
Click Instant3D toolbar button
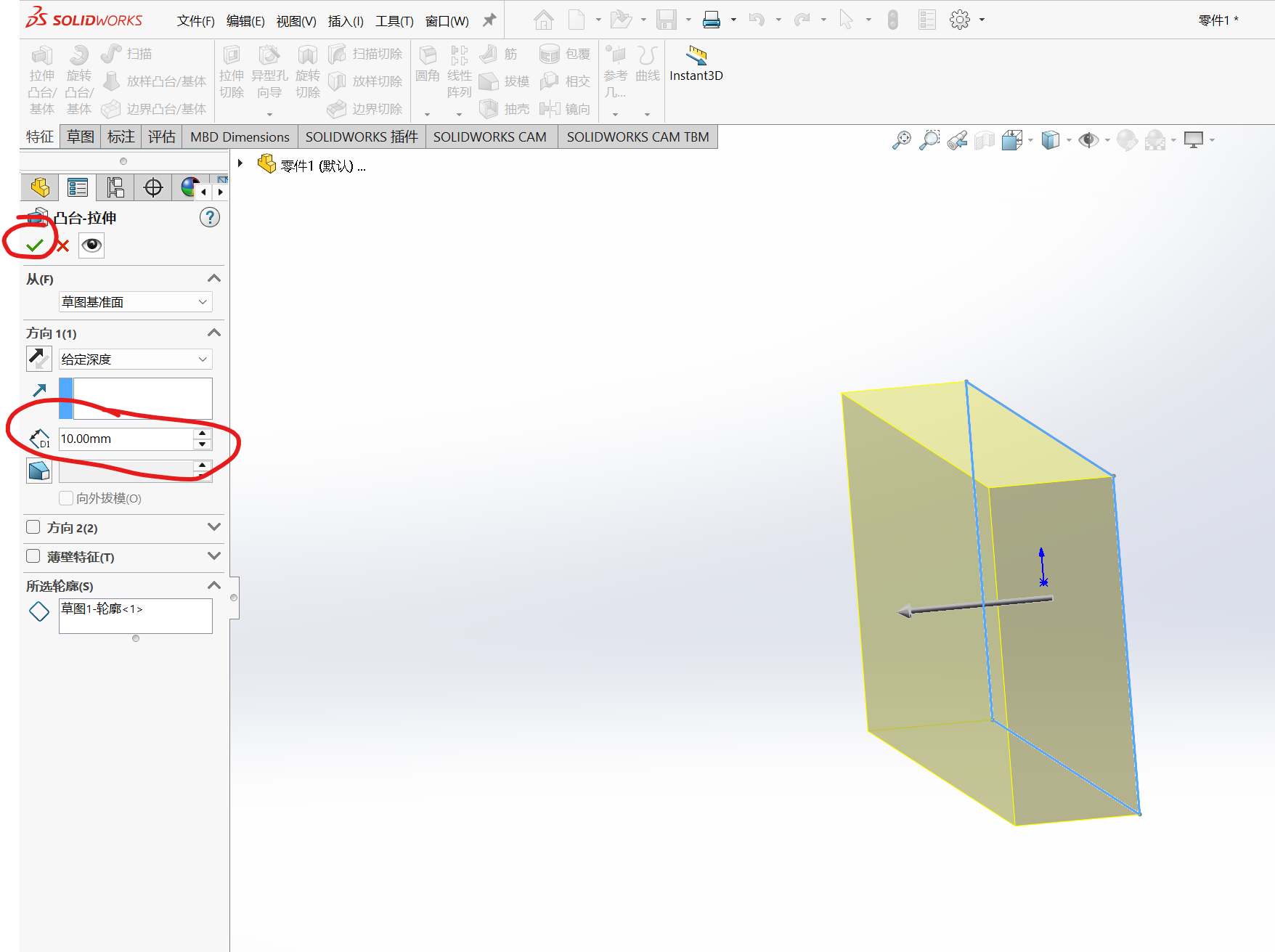[x=696, y=64]
